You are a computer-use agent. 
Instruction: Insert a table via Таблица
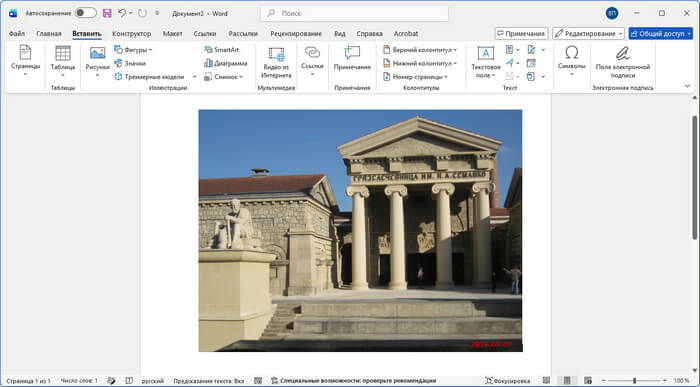click(62, 62)
